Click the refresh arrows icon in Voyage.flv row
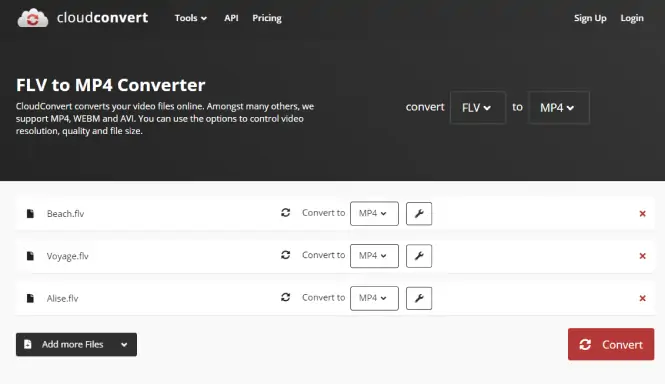Viewport: 665px width, 384px height. [285, 255]
